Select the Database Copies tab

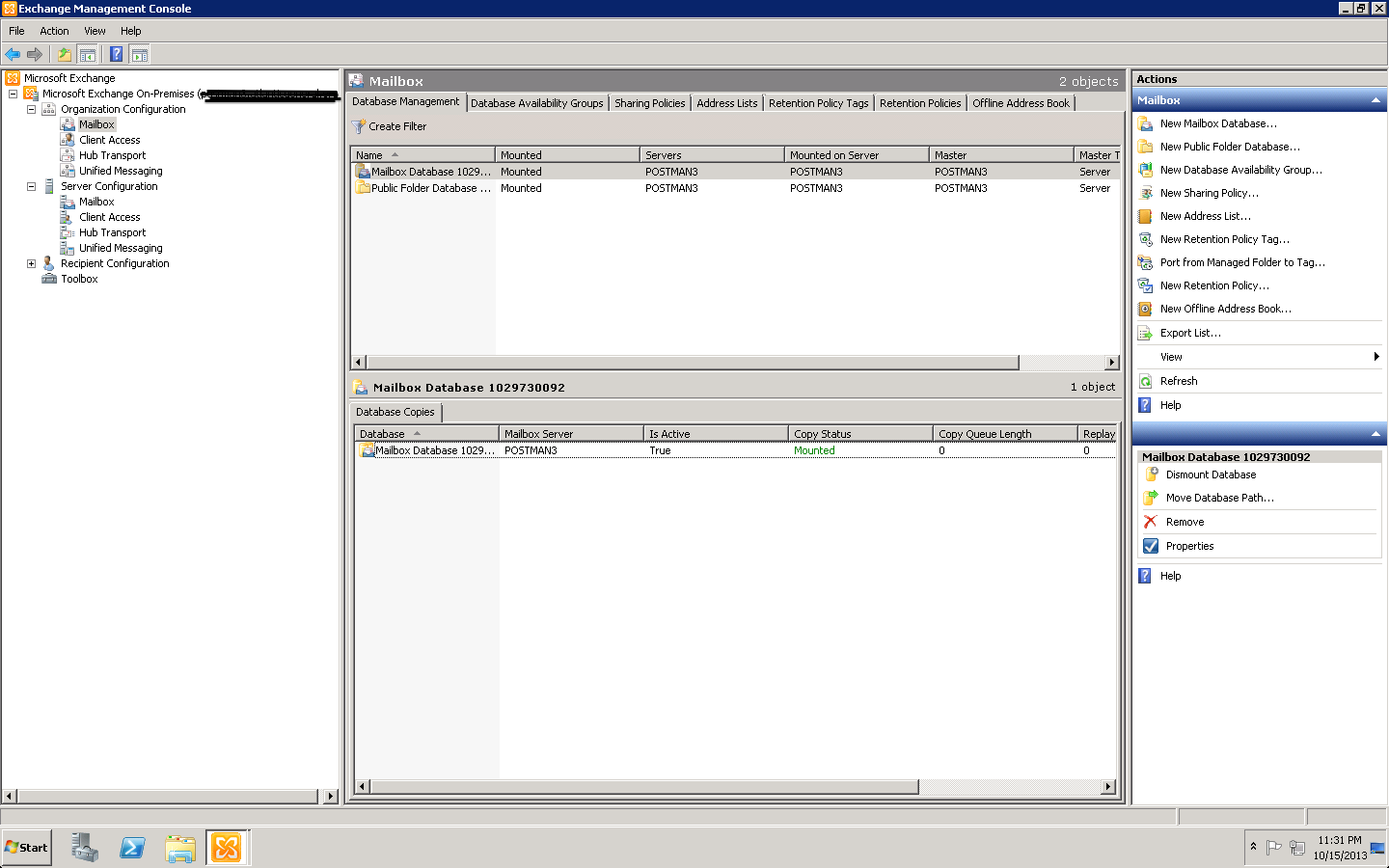[395, 412]
